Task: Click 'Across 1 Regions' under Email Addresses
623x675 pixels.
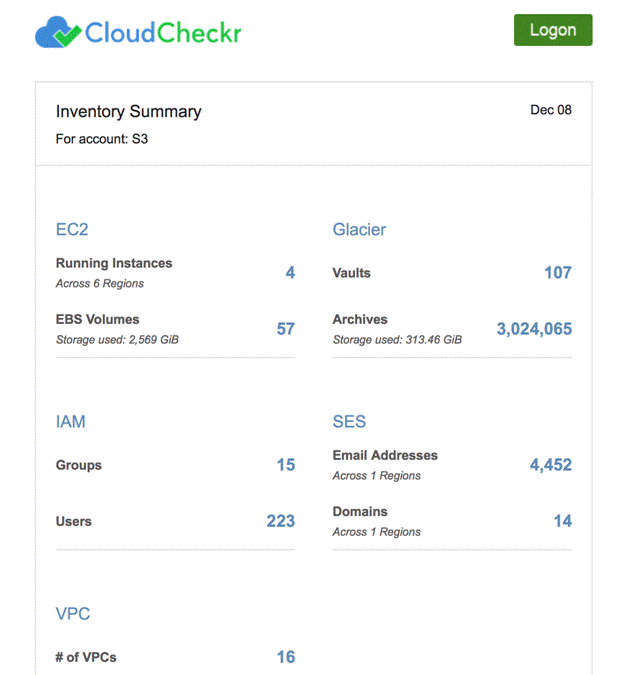Action: click(377, 476)
